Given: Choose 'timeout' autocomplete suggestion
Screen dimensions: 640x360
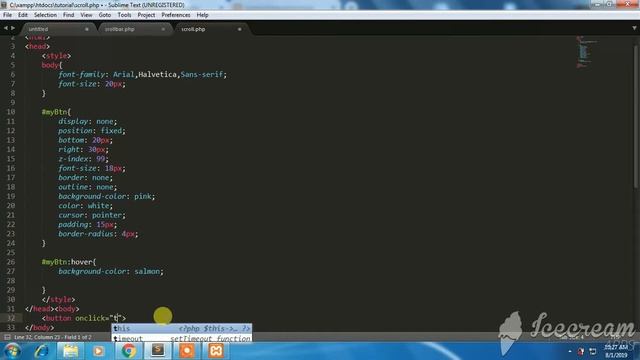Looking at the screenshot, I should point(182,338).
